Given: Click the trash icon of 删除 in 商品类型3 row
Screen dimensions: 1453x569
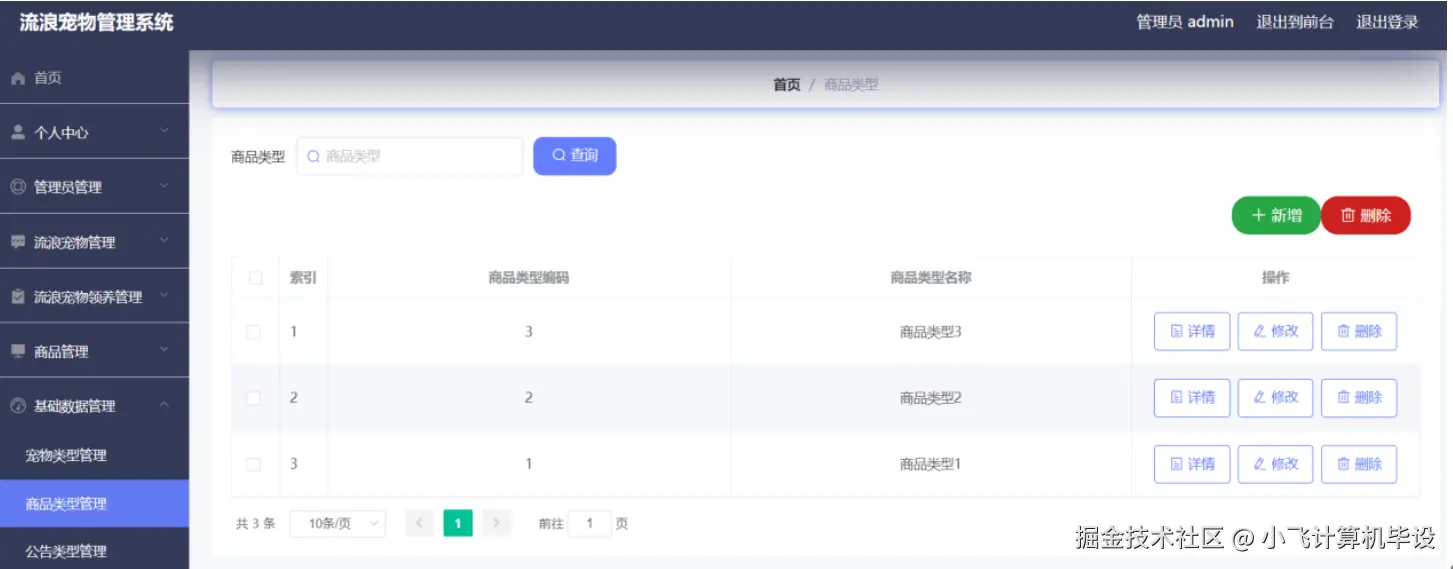Looking at the screenshot, I should click(1343, 331).
